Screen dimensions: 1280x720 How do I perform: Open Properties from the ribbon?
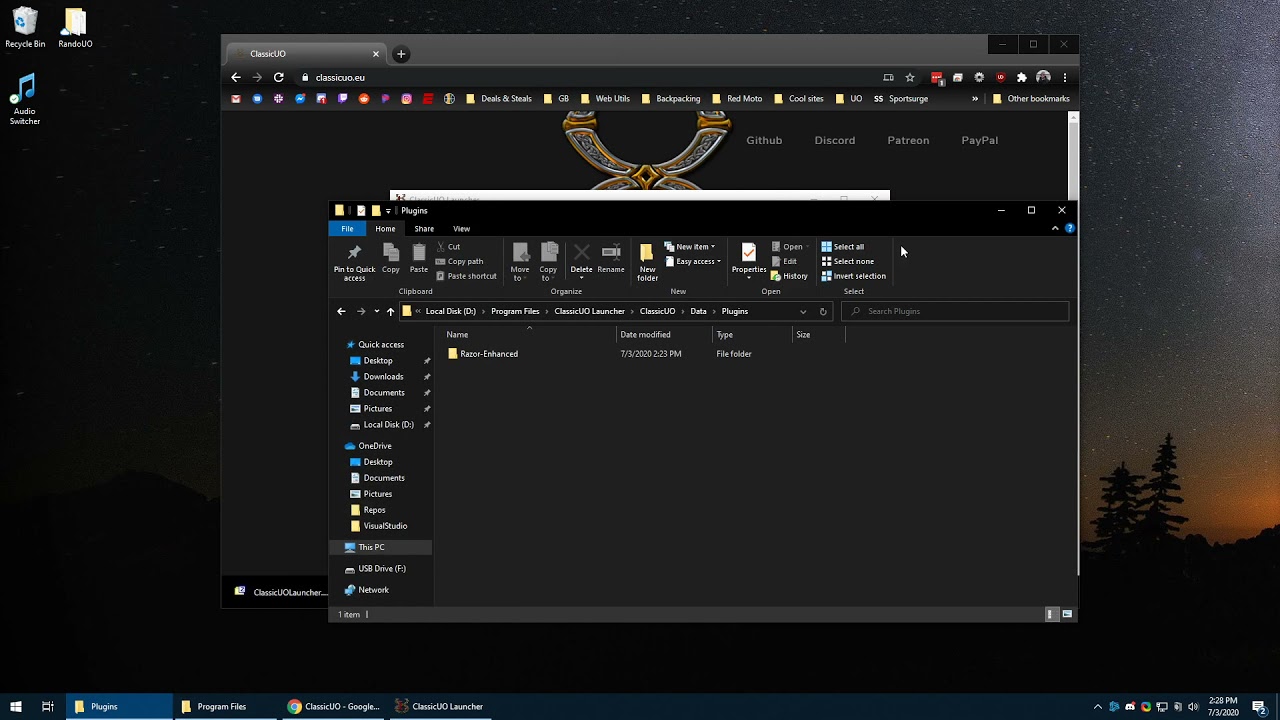[749, 260]
